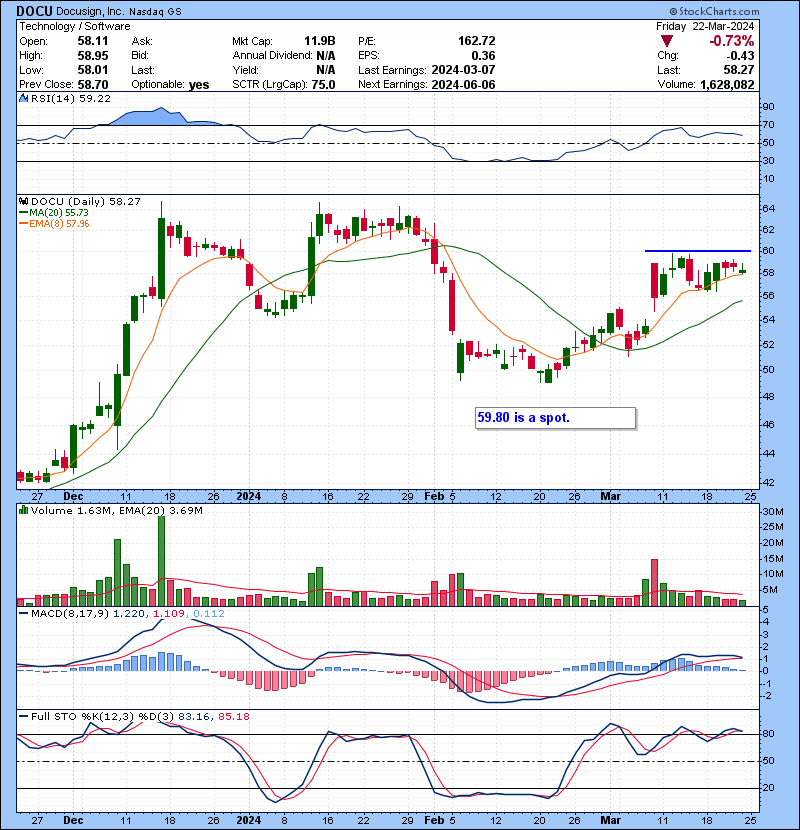800x830 pixels.
Task: Click the Feb label under the price chart
Action: tap(434, 497)
